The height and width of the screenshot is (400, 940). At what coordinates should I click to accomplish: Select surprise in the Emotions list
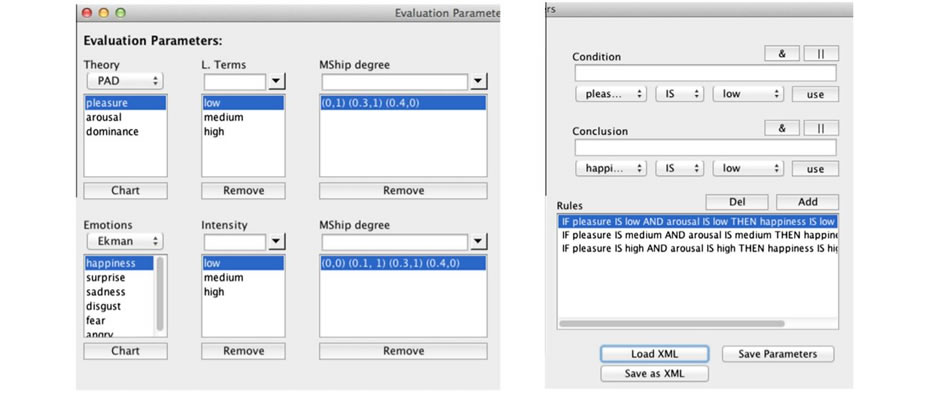click(x=106, y=278)
